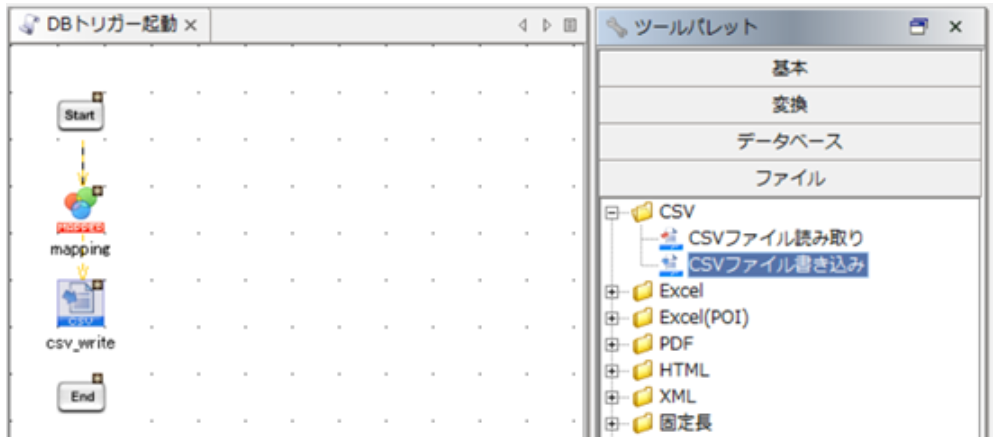The width and height of the screenshot is (995, 443).
Task: Go to the previous tab with the left arrow
Action: 523,26
